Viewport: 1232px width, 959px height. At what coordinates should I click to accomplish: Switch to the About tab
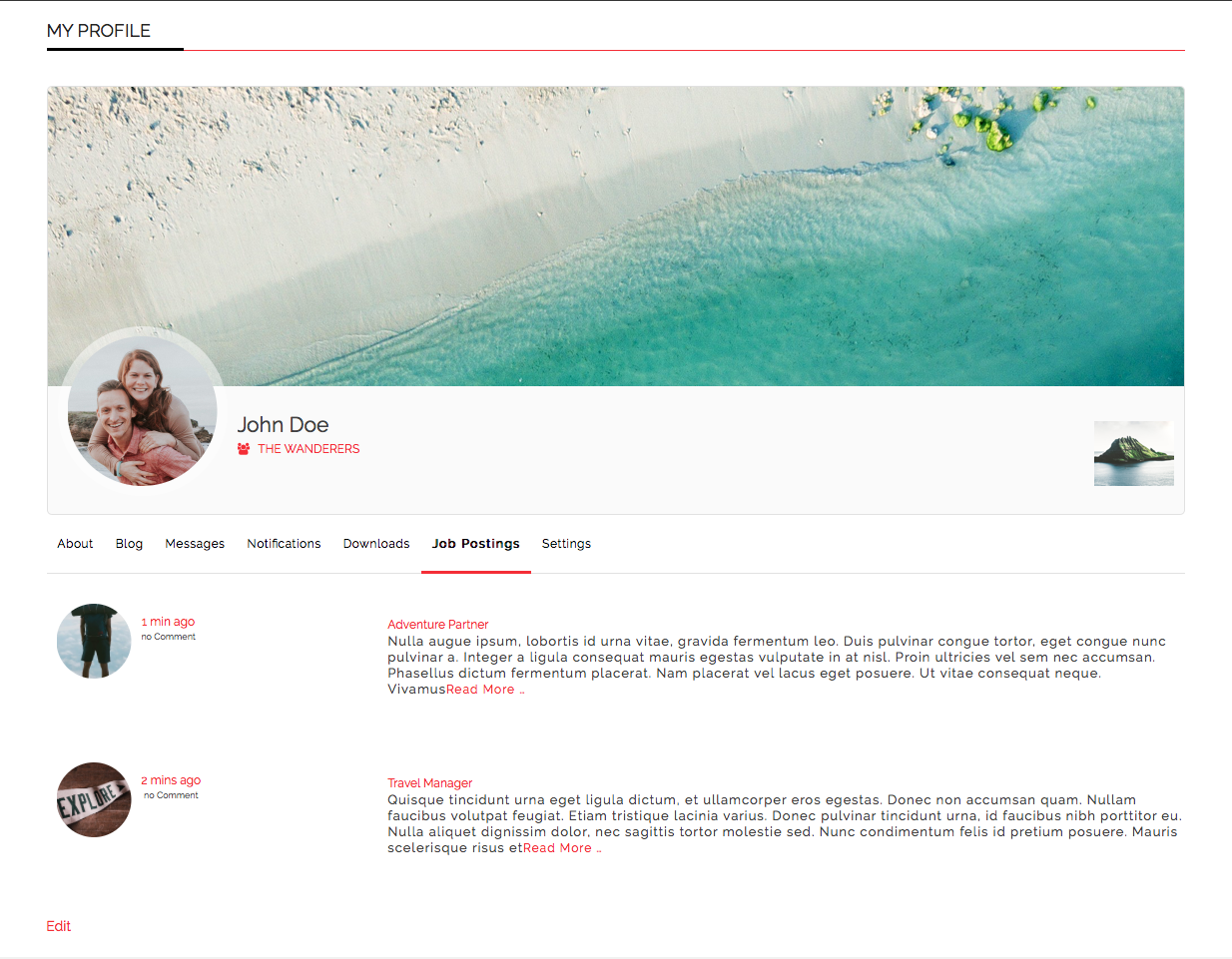pos(75,544)
